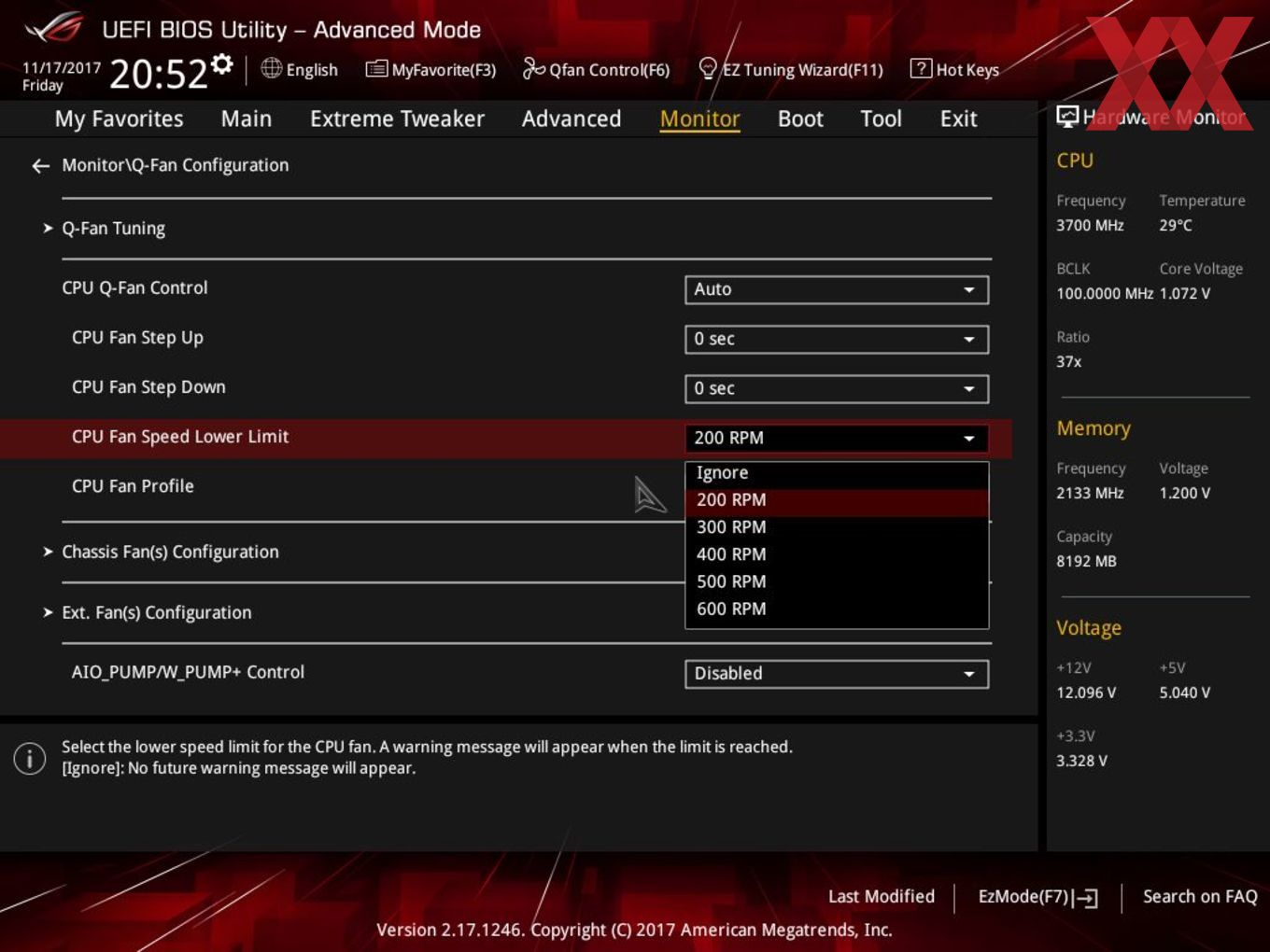Click the CPU Fan Speed Lower Limit label
This screenshot has width=1270, height=952.
(180, 437)
